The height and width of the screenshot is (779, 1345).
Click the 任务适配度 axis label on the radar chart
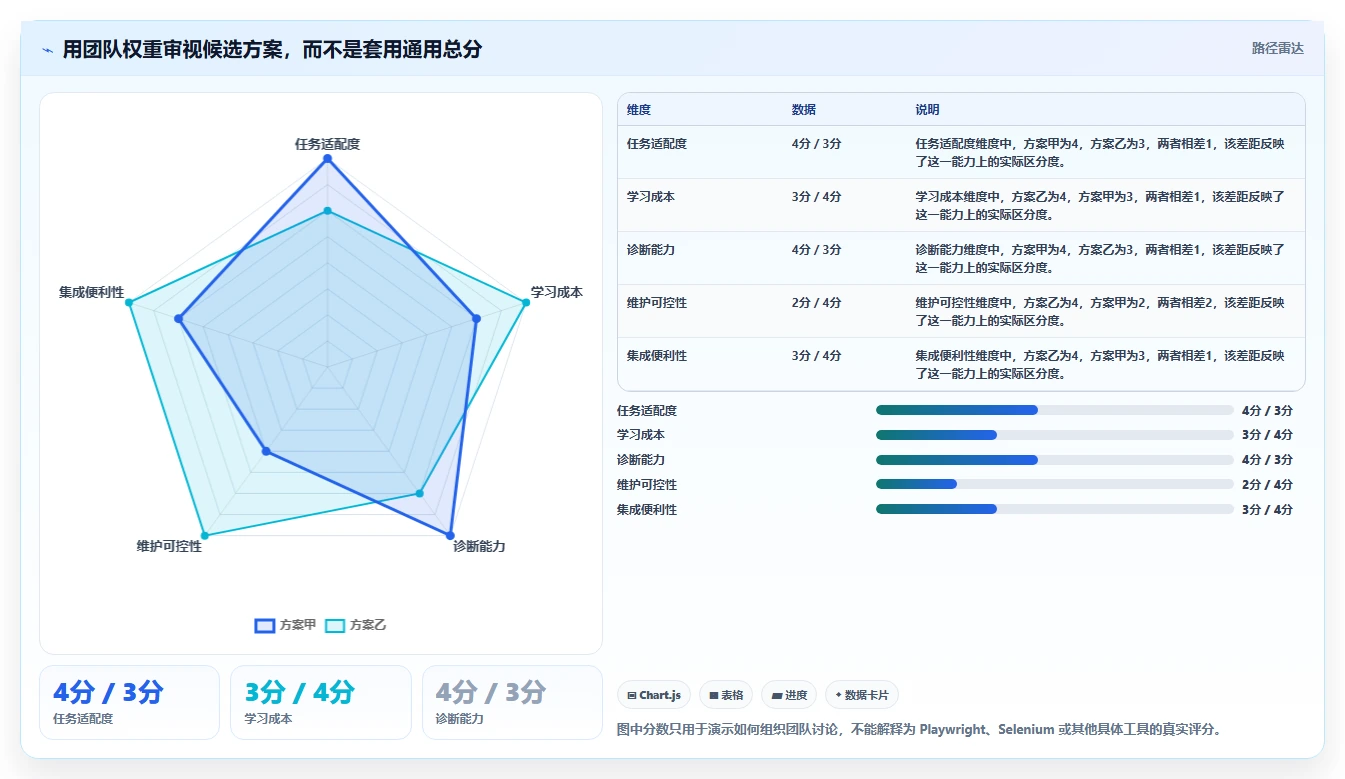tap(327, 144)
